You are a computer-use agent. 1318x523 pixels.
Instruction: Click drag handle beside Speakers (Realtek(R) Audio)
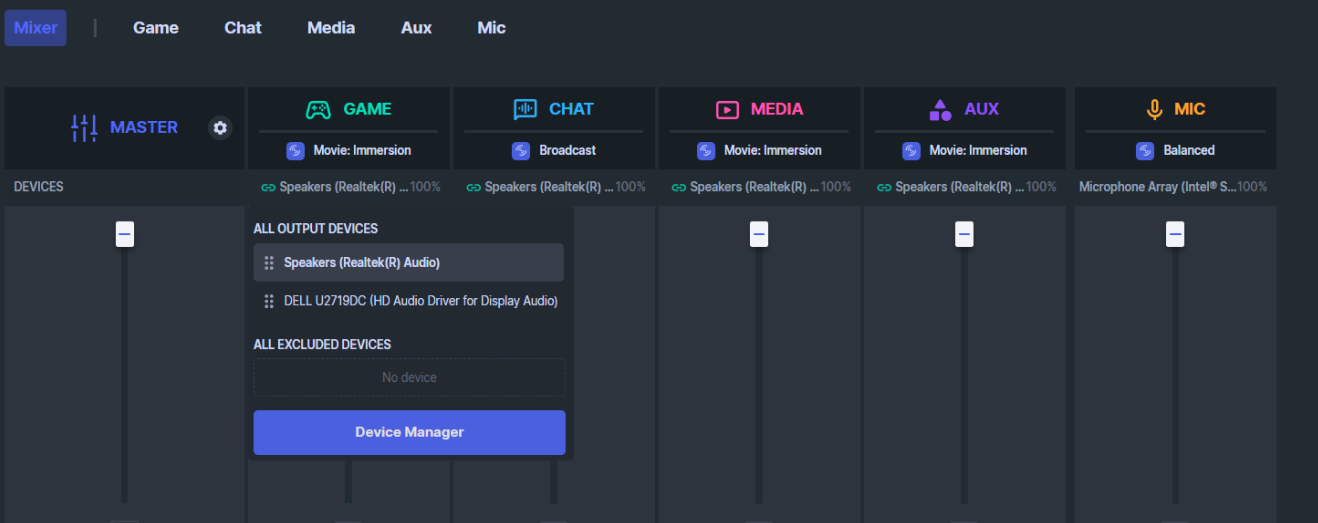(x=269, y=263)
